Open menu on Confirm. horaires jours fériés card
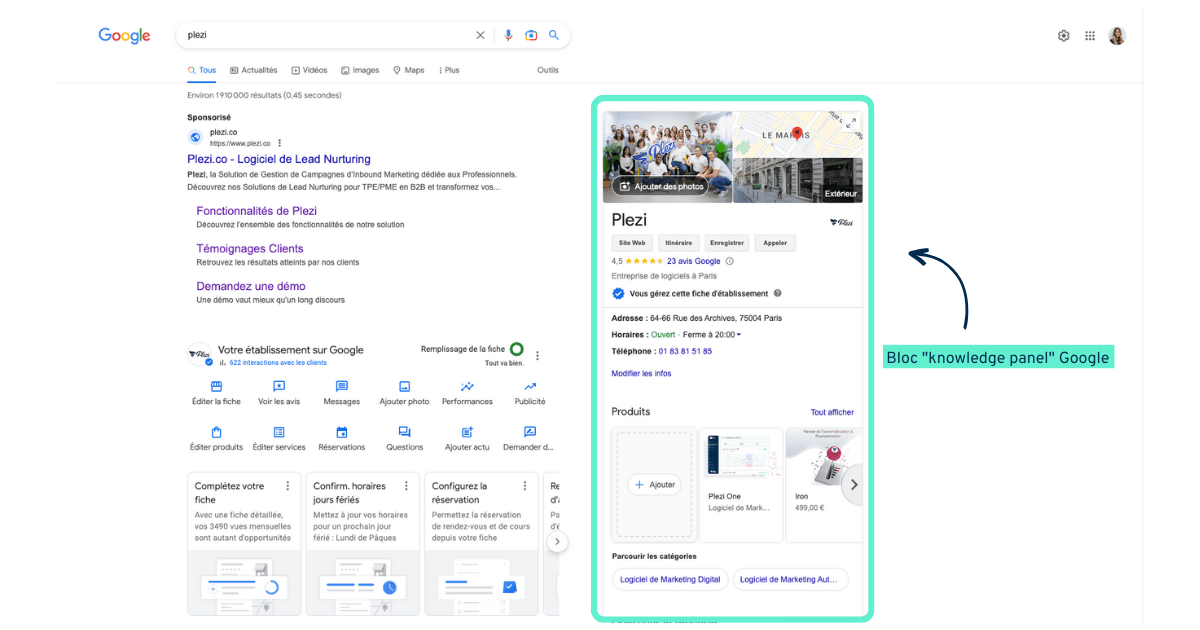This screenshot has width=1200, height=630. [406, 486]
